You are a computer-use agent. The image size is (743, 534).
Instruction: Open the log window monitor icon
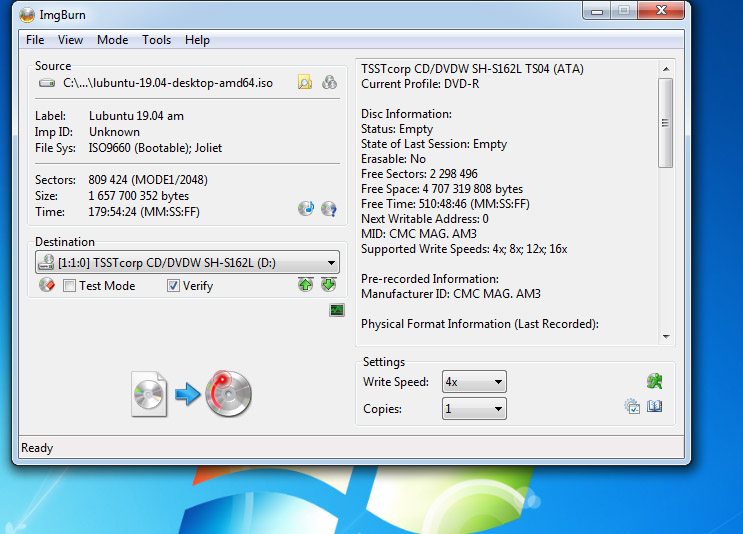click(337, 310)
